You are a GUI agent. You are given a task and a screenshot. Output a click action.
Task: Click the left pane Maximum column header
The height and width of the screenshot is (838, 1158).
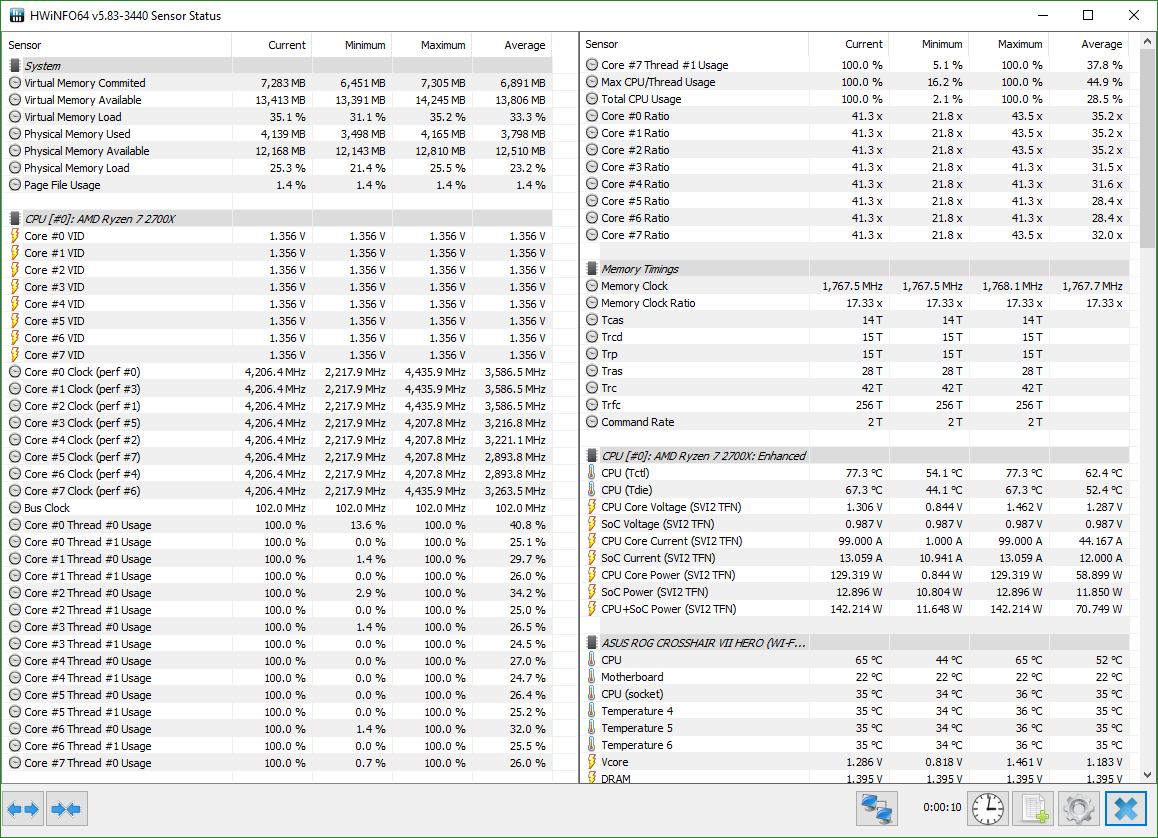click(431, 45)
